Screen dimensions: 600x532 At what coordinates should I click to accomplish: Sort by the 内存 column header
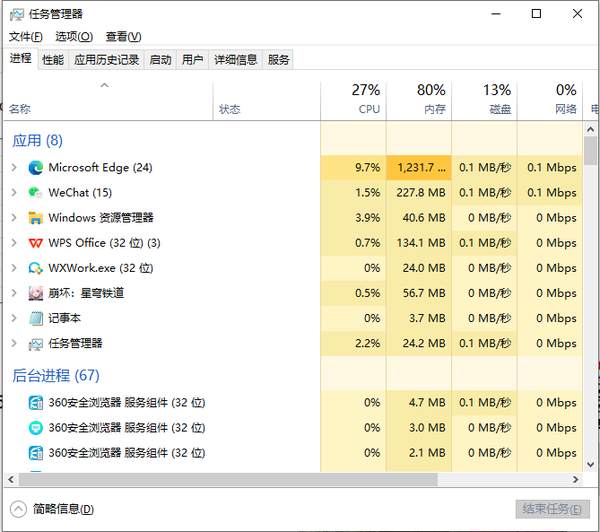(x=419, y=101)
